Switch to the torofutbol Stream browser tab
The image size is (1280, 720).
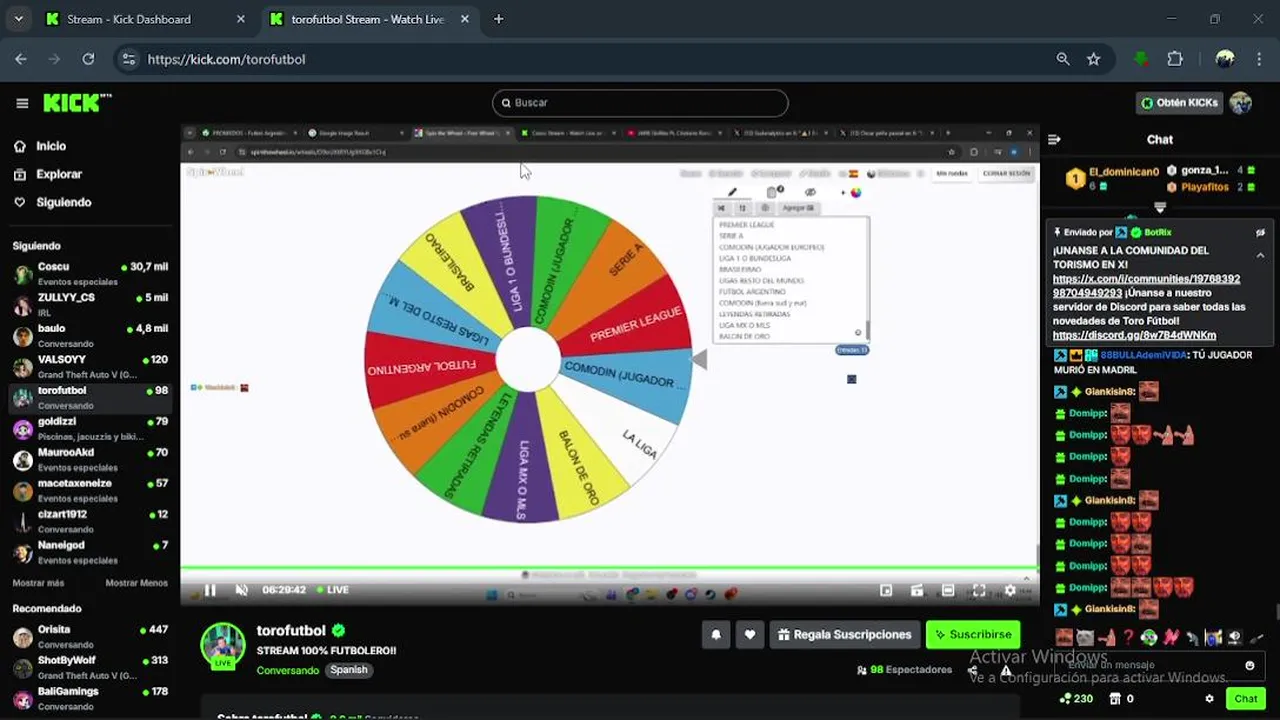coord(370,19)
